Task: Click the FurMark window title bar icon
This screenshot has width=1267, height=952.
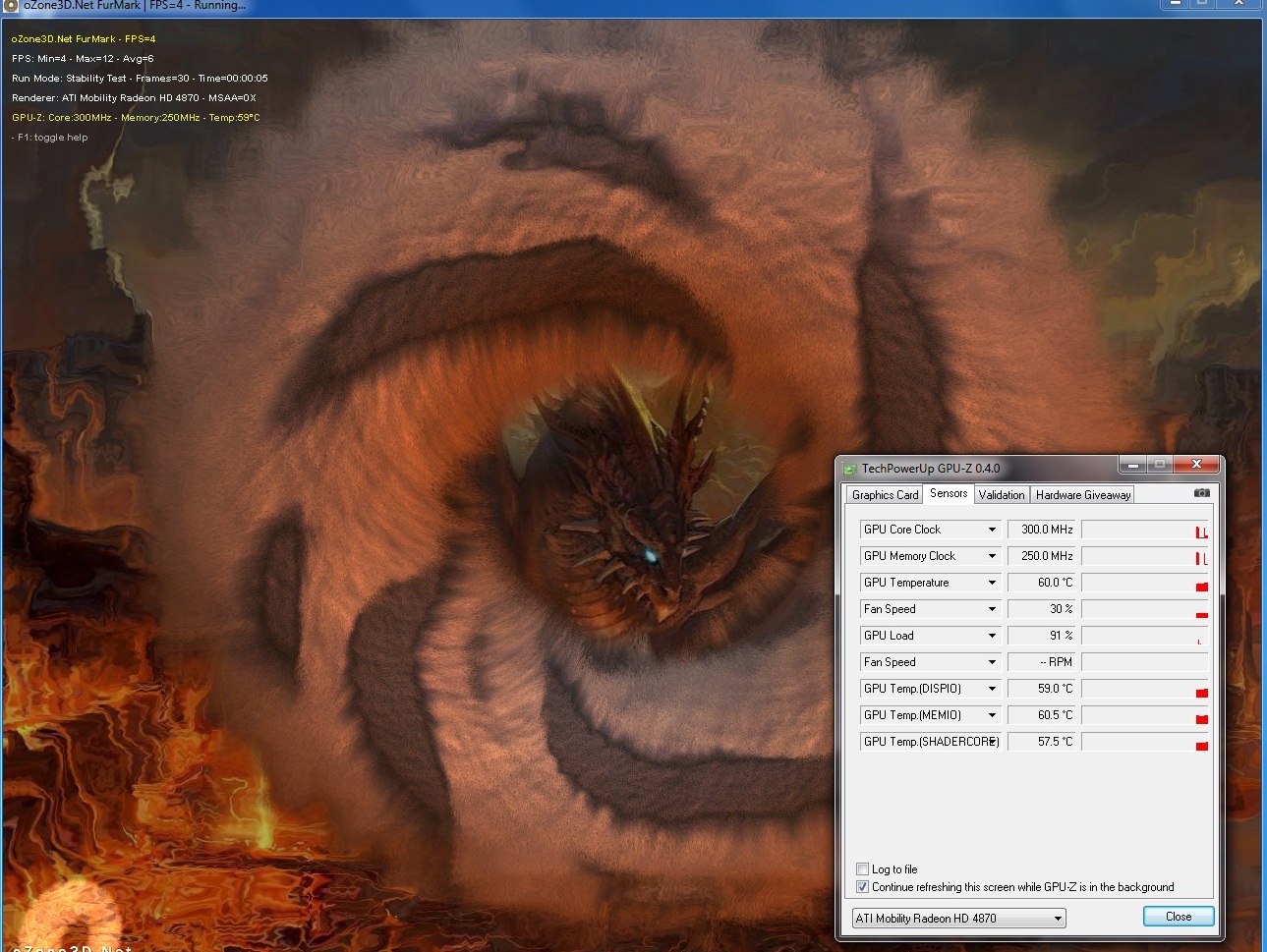Action: point(12,5)
